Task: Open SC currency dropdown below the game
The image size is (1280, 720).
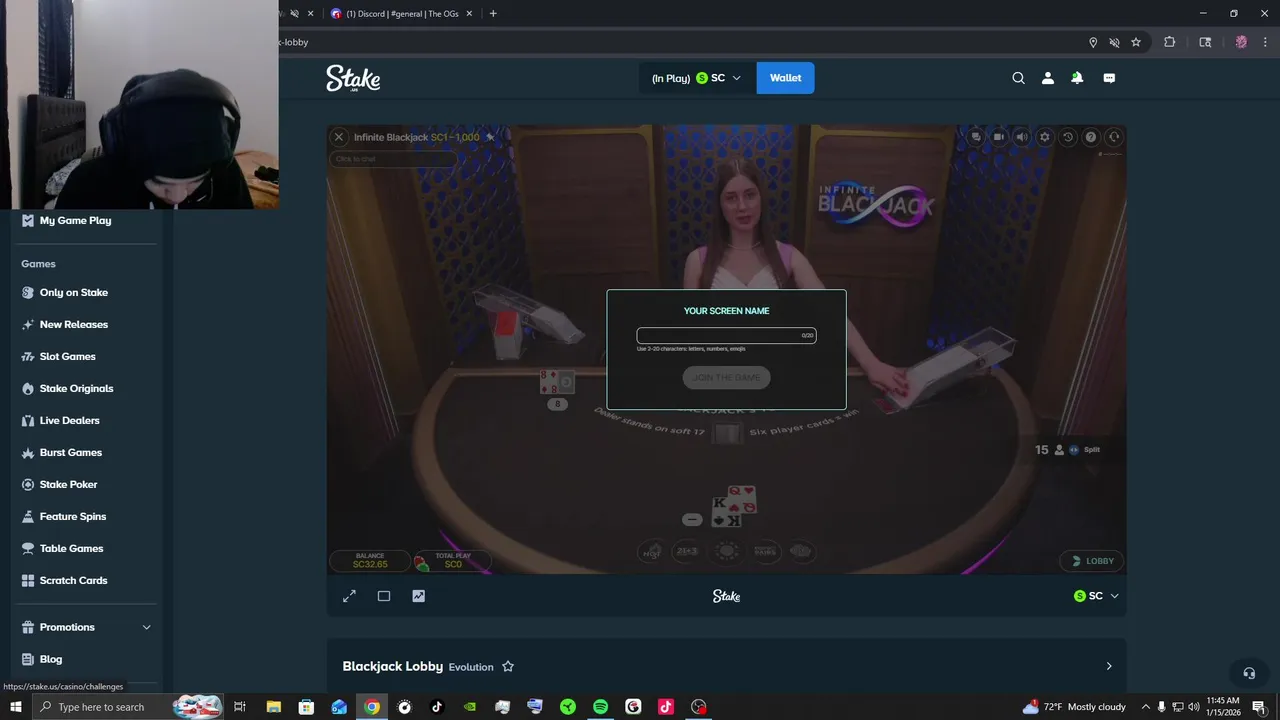Action: [1096, 596]
